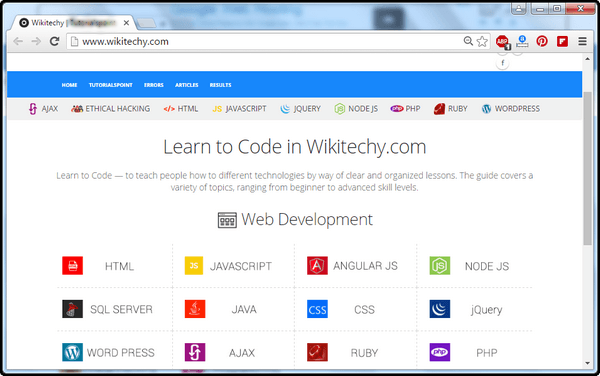Click the Facebook circle icon near top
Viewport: 600px width, 376px height.
click(x=502, y=63)
